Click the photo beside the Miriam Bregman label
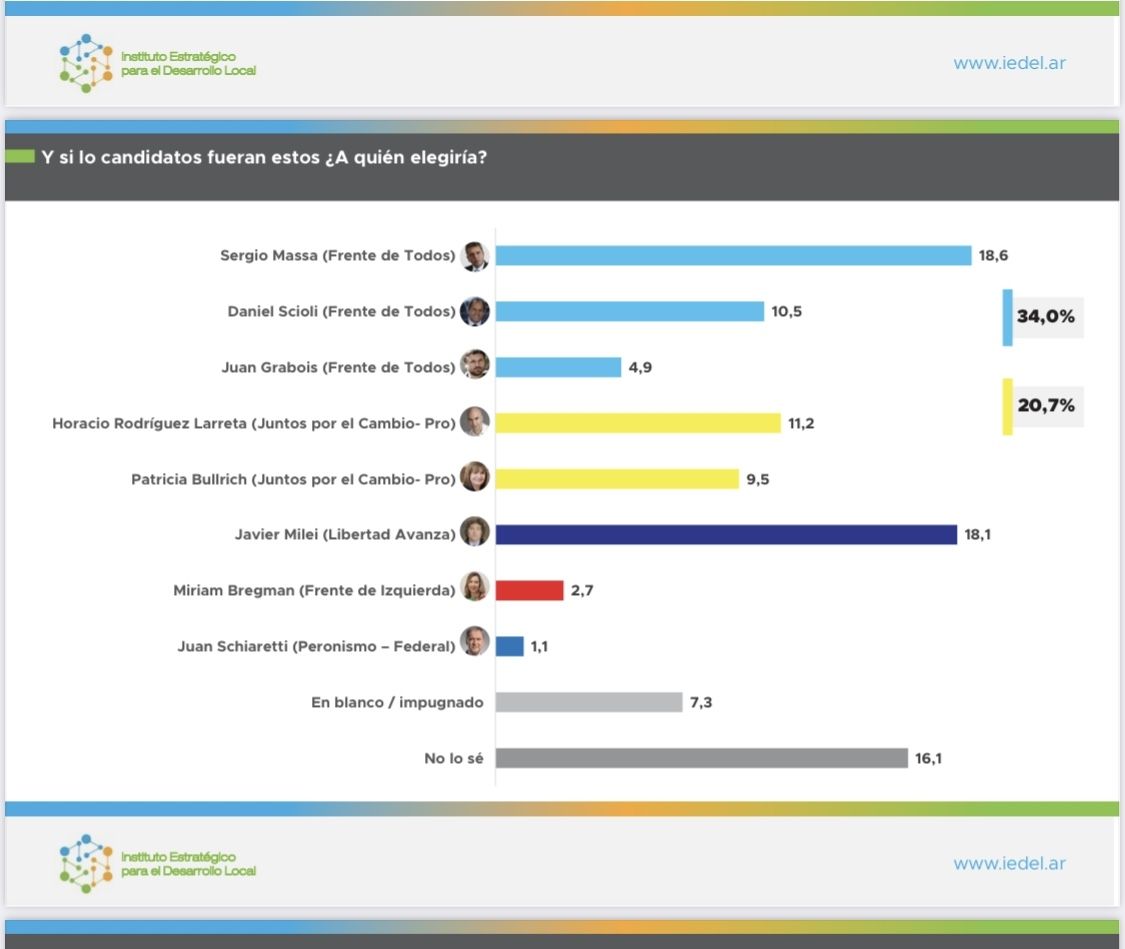The height and width of the screenshot is (949, 1125). point(474,590)
